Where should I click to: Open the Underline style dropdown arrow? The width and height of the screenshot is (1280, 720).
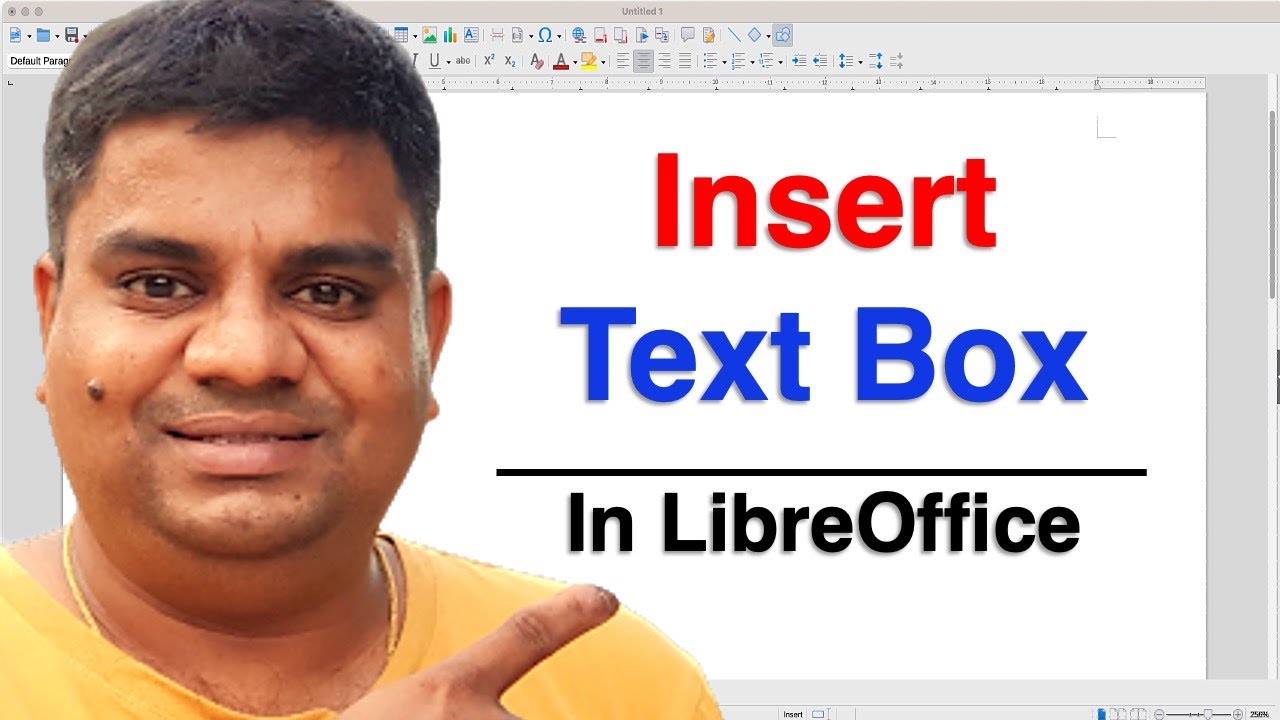tap(448, 62)
